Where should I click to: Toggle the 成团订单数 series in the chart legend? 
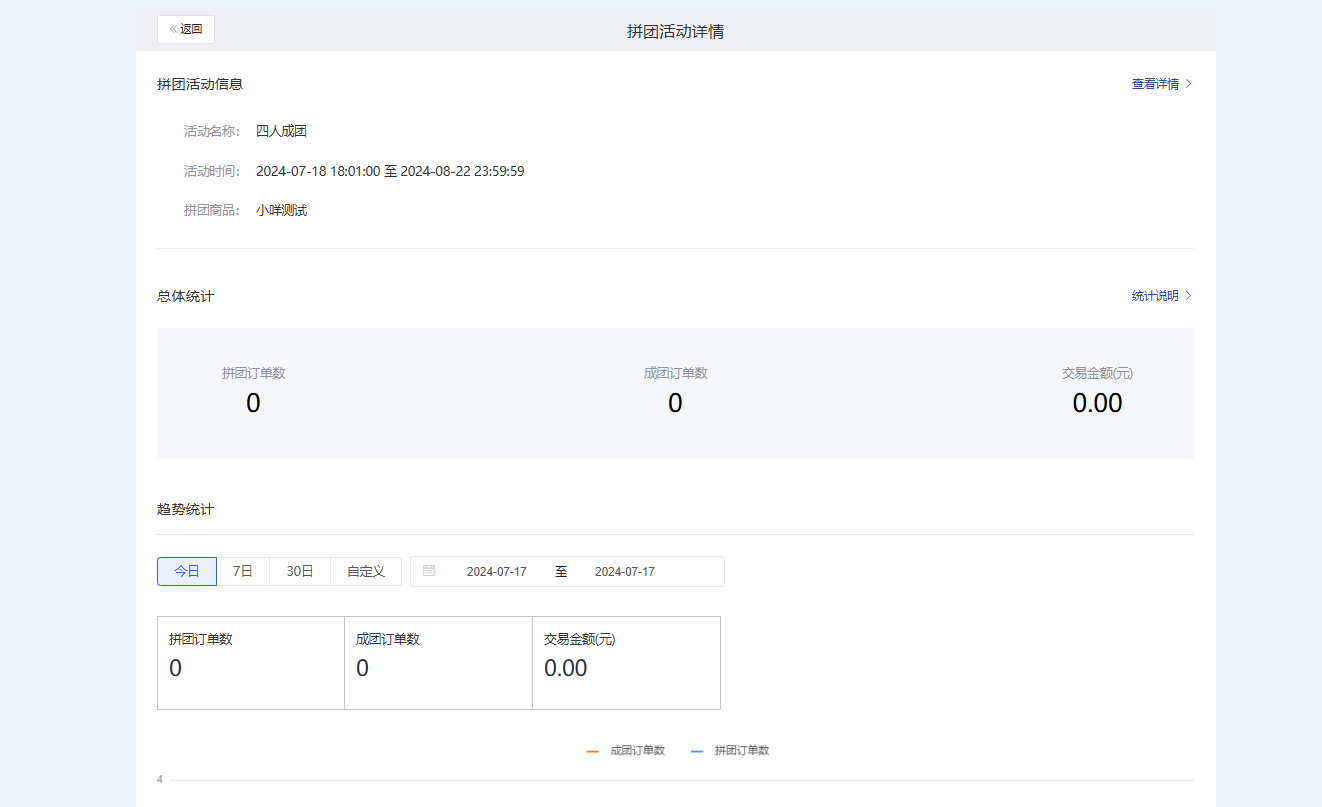point(626,750)
